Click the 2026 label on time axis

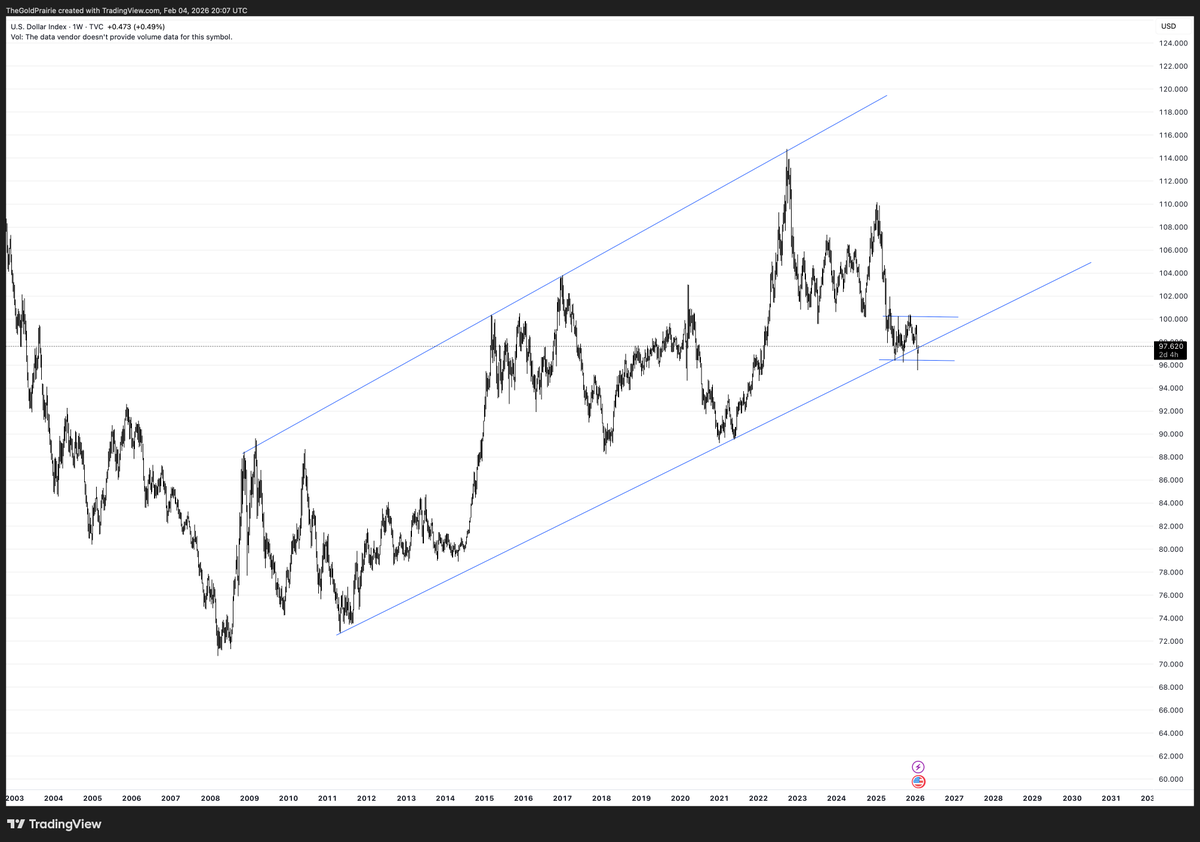coord(915,799)
